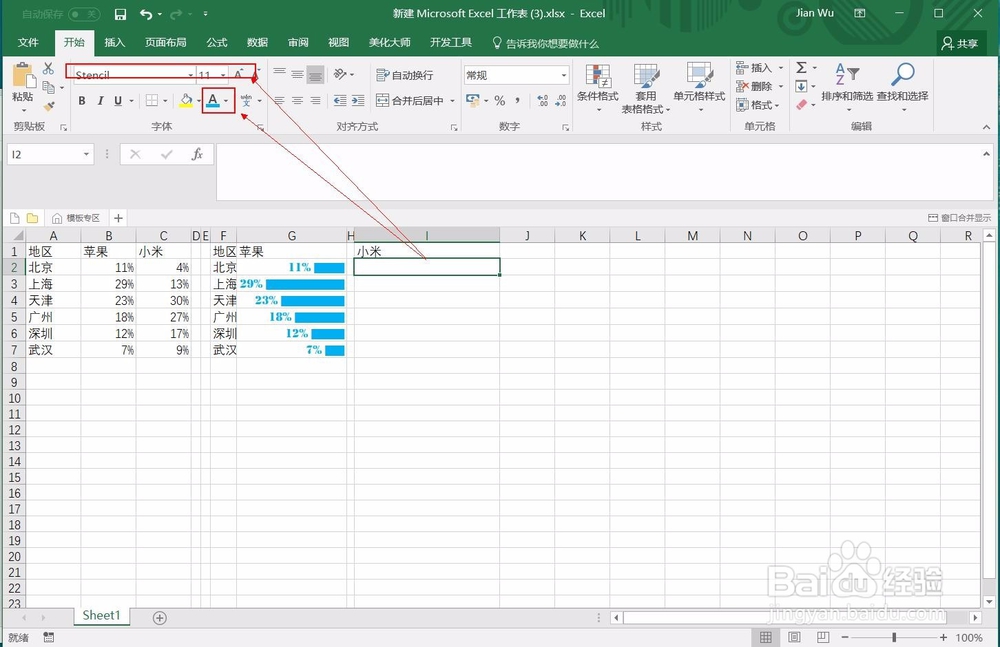
Task: Apply blue font color A button
Action: tap(213, 100)
